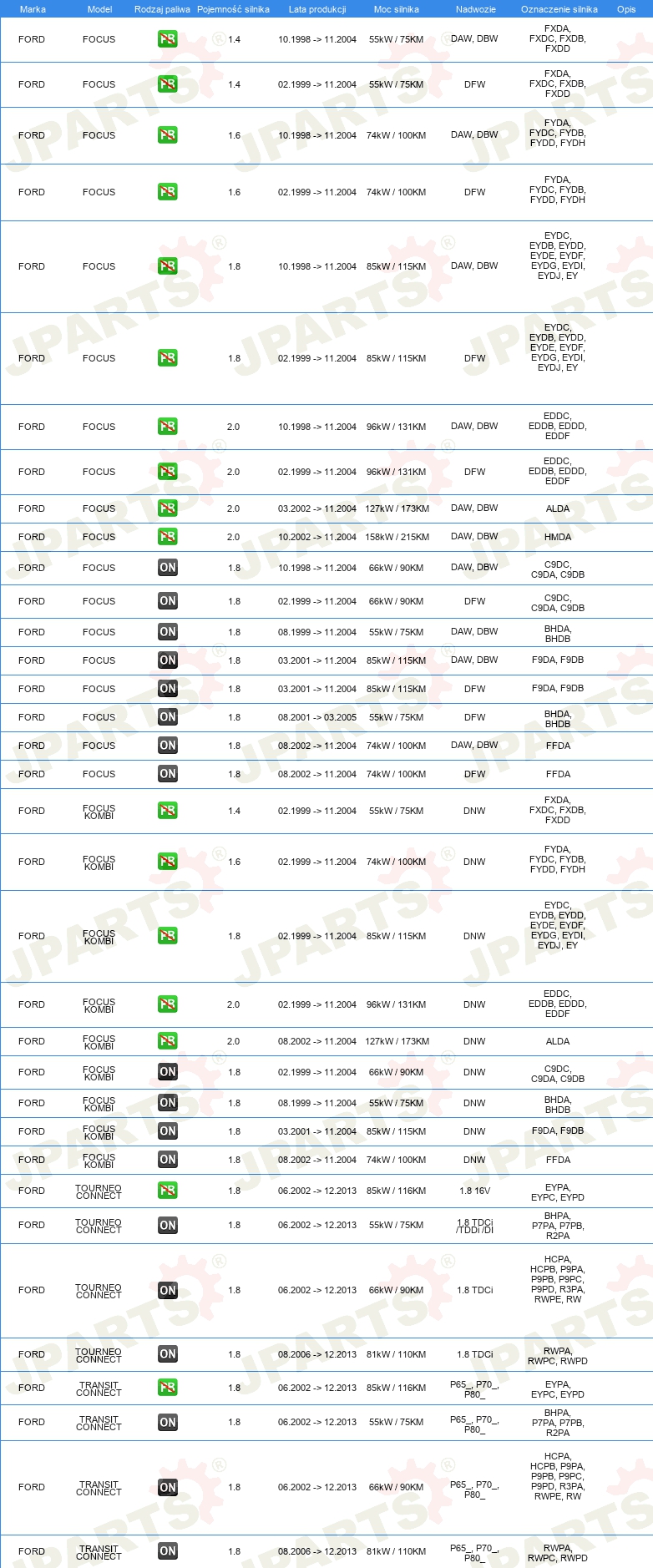
Task: Click ON diesel icon in Focus 90KM DAW, DBW row
Action: [168, 568]
